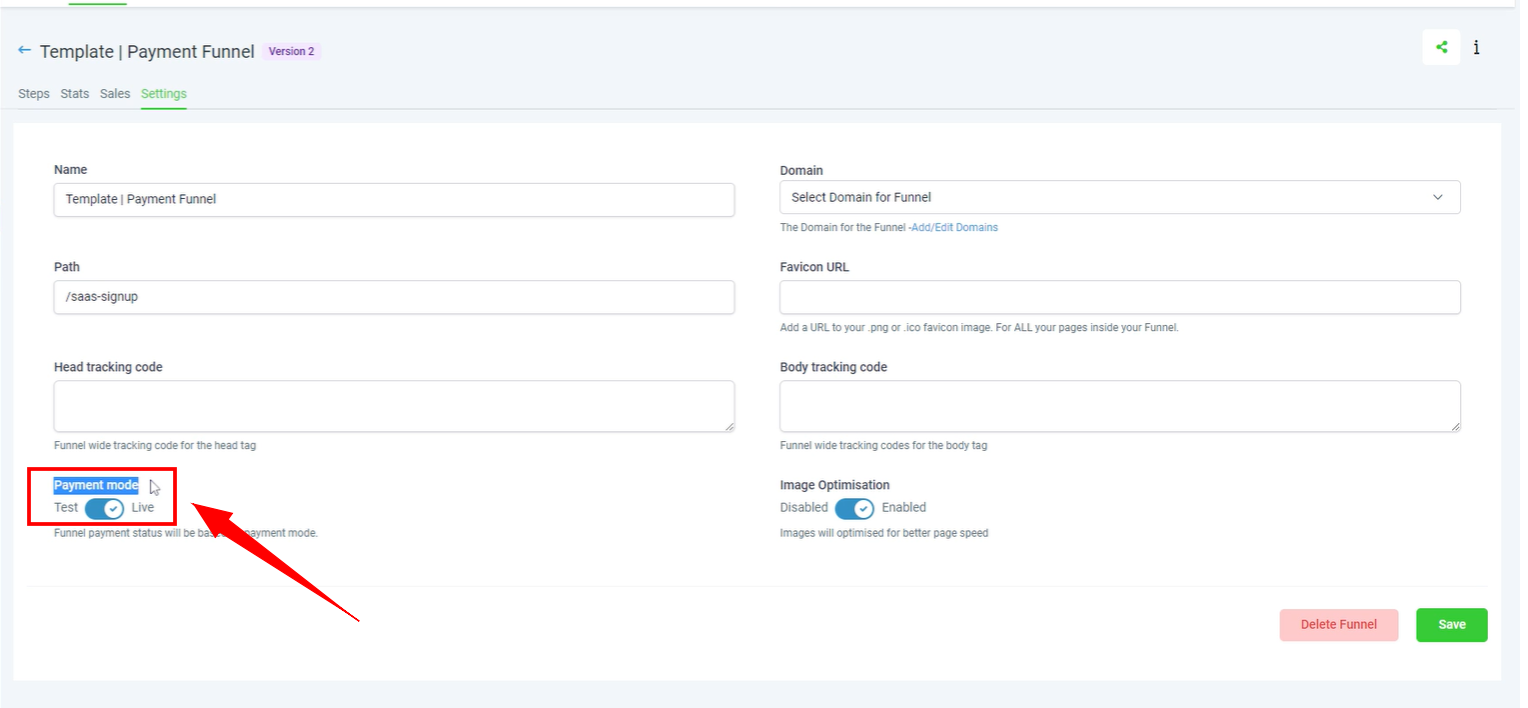Viewport: 1528px width, 708px height.
Task: Click the green share icon
Action: [x=1441, y=47]
